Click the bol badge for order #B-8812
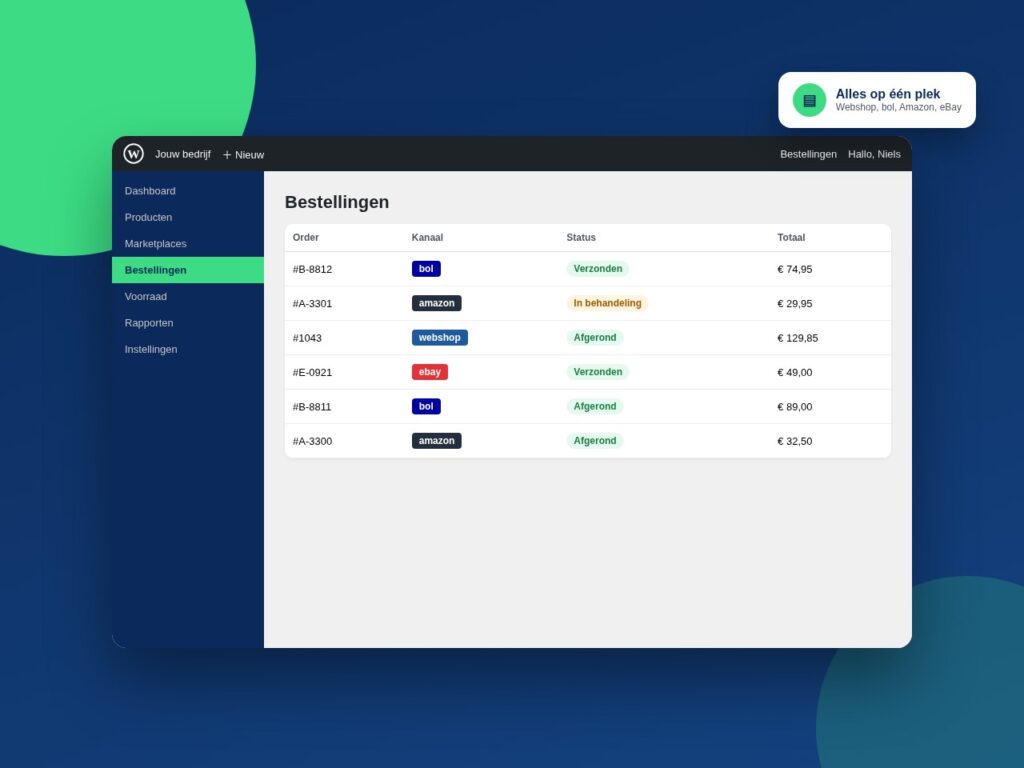Viewport: 1024px width, 768px height. pos(426,268)
